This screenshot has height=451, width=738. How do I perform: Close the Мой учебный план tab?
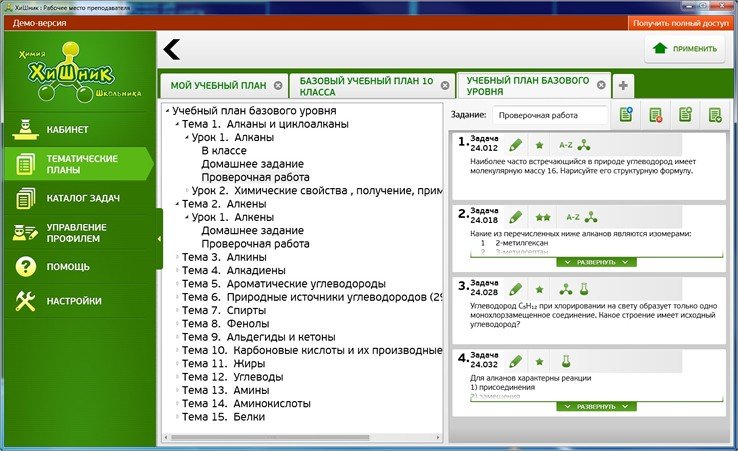point(278,86)
